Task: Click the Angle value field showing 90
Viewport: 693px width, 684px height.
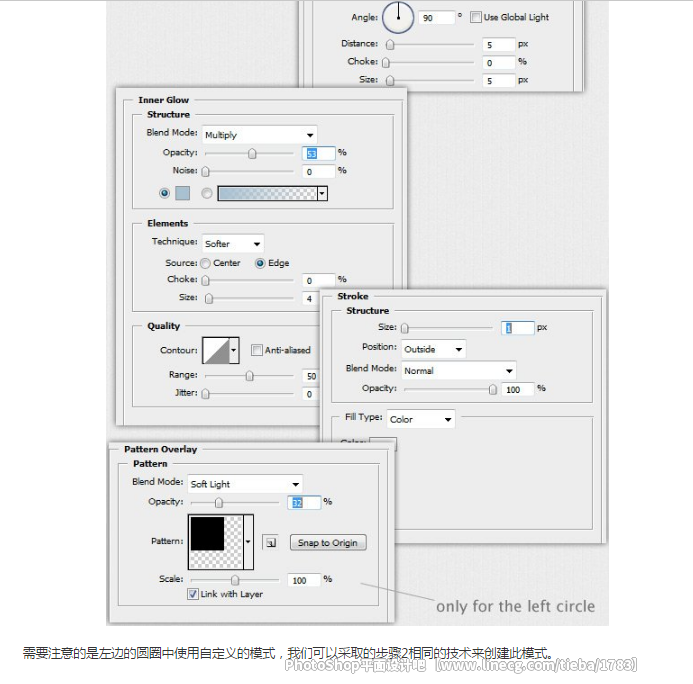Action: (x=436, y=18)
